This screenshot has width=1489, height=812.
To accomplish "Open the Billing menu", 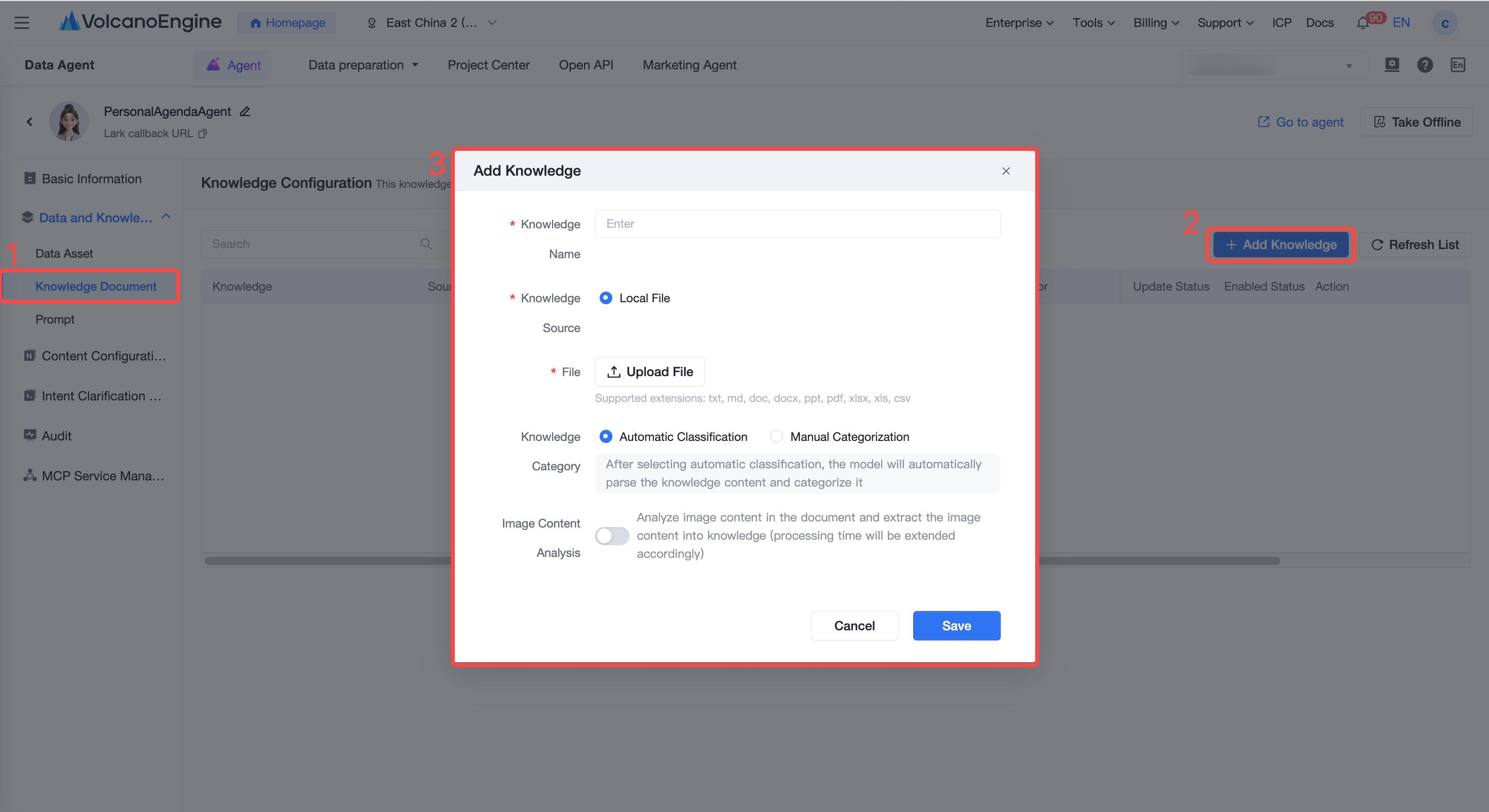I will tap(1156, 23).
